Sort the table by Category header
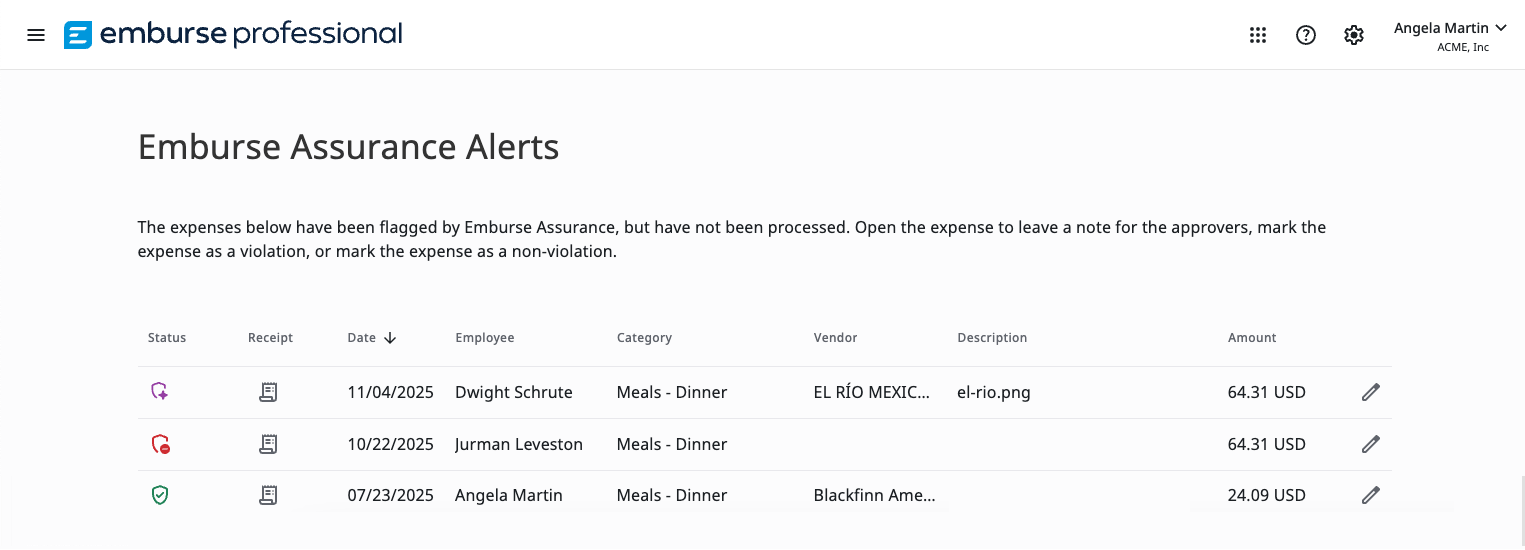Viewport: 1525px width, 550px height. click(x=644, y=338)
